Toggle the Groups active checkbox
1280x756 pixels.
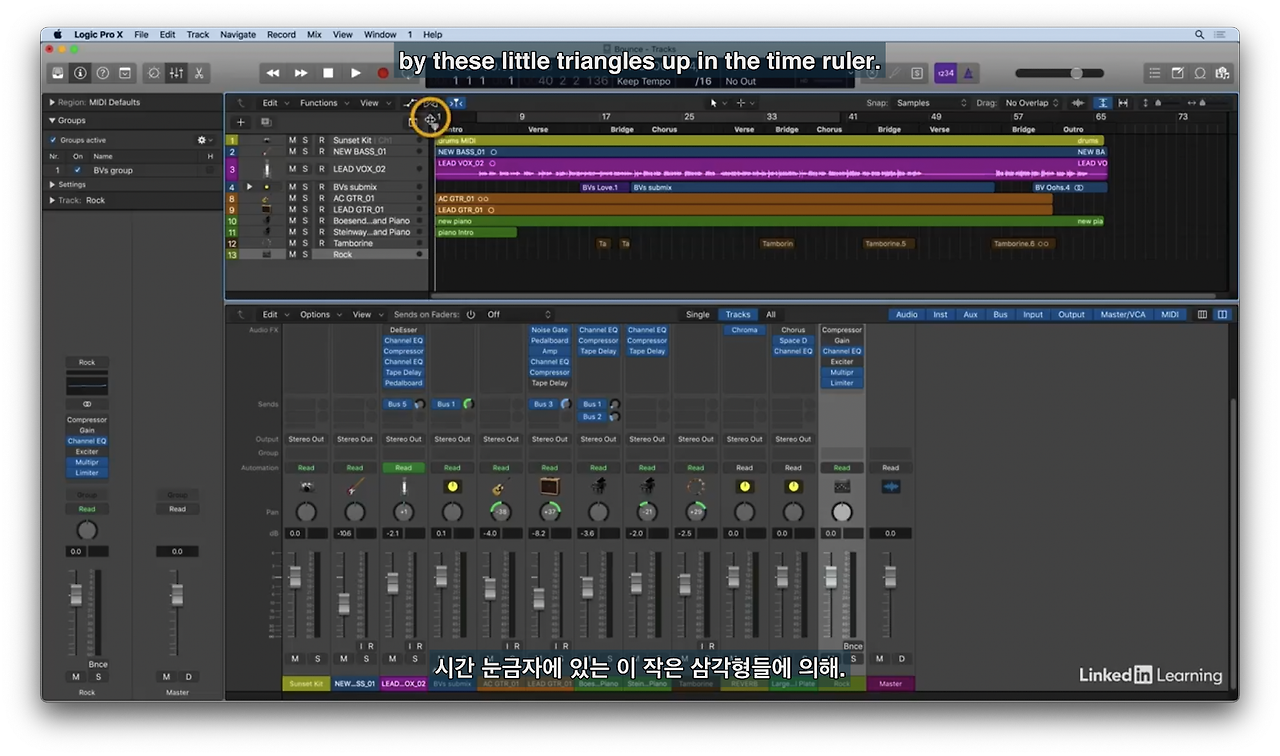pyautogui.click(x=54, y=140)
